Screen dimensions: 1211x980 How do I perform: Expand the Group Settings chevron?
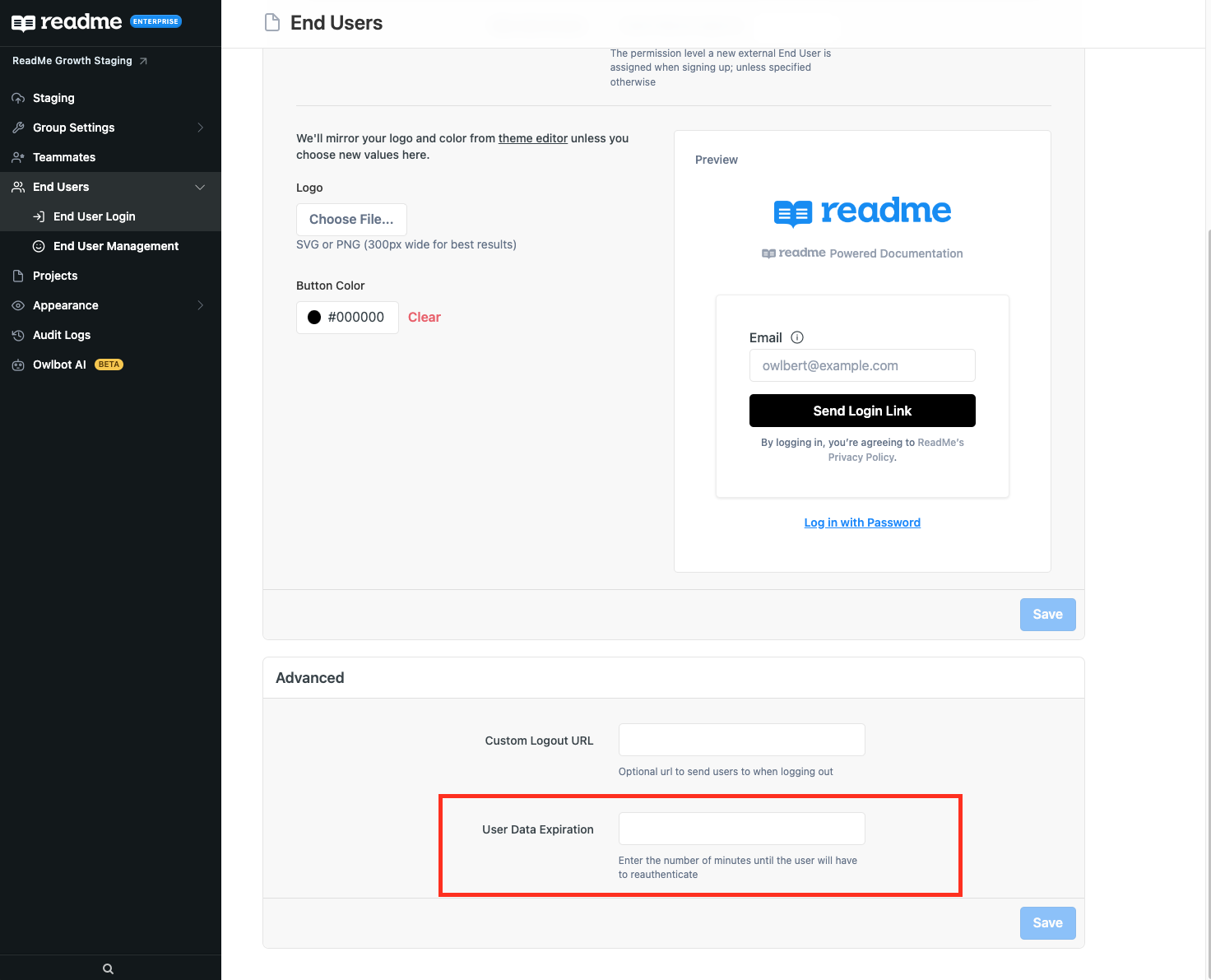tap(200, 128)
